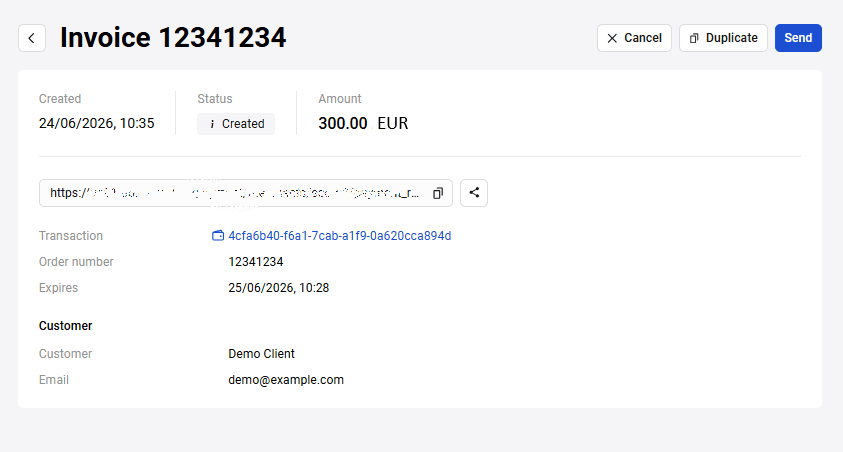Send the invoice with the blue Send button
This screenshot has height=452, width=843.
click(798, 38)
